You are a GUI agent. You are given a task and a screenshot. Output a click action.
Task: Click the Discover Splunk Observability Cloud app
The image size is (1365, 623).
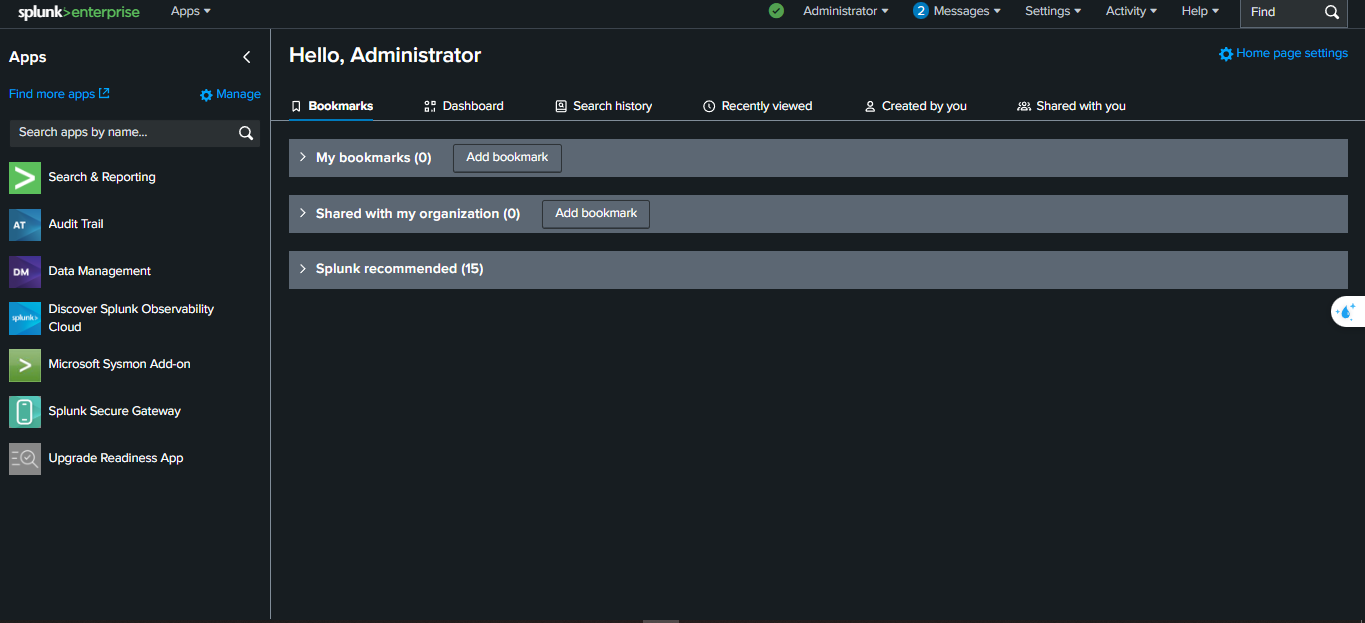[130, 317]
